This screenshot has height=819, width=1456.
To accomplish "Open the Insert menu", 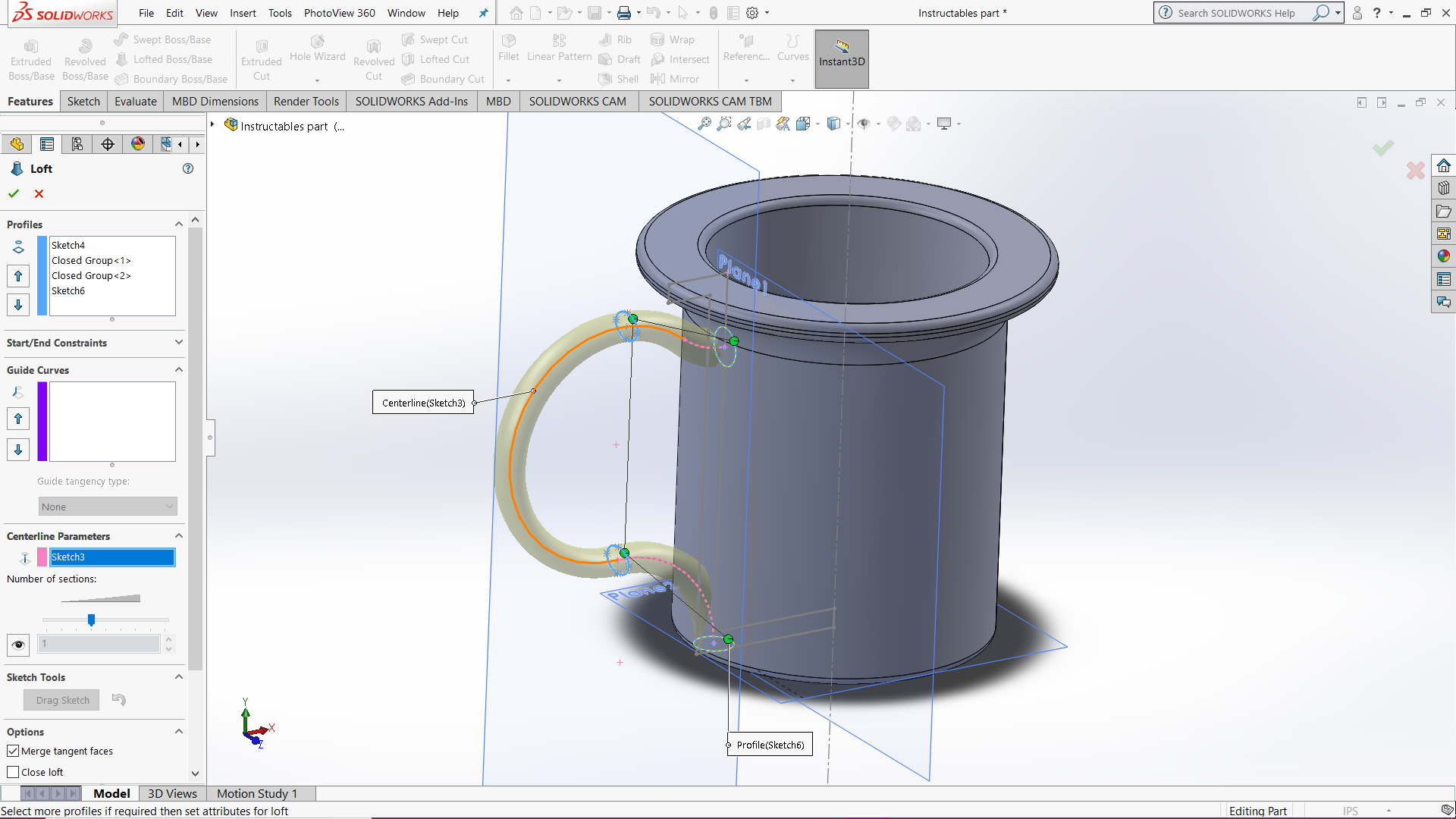I will point(243,13).
